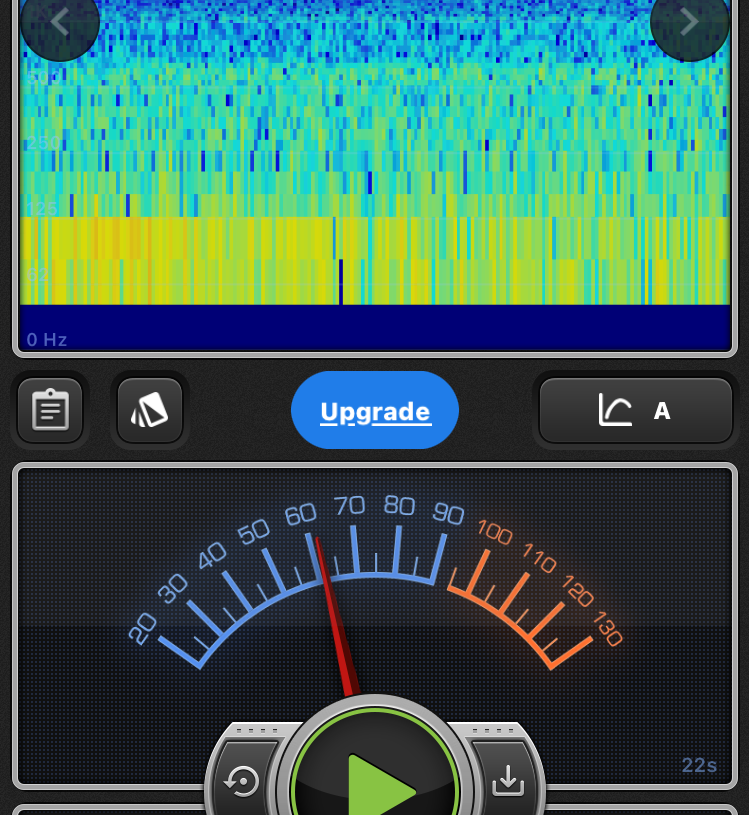The image size is (749, 815).
Task: Click the 20 mark at the gauge start
Action: [x=143, y=629]
